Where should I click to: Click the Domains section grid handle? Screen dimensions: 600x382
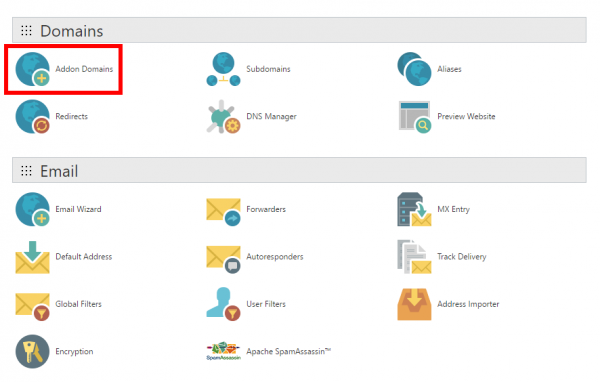(x=26, y=30)
